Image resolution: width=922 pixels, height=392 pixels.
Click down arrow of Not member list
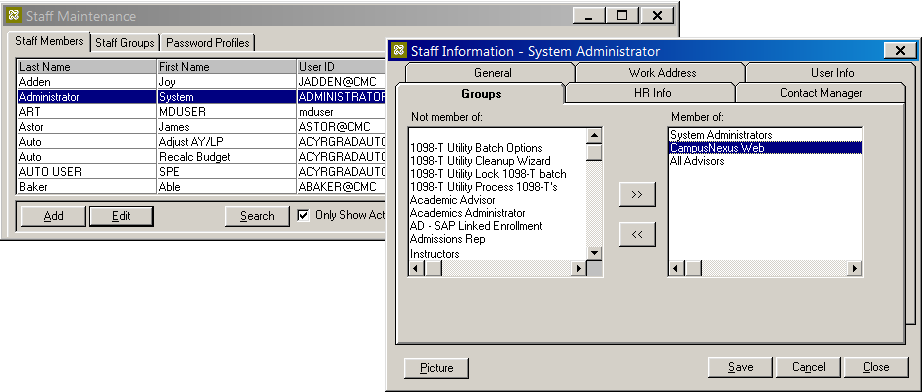pos(594,253)
